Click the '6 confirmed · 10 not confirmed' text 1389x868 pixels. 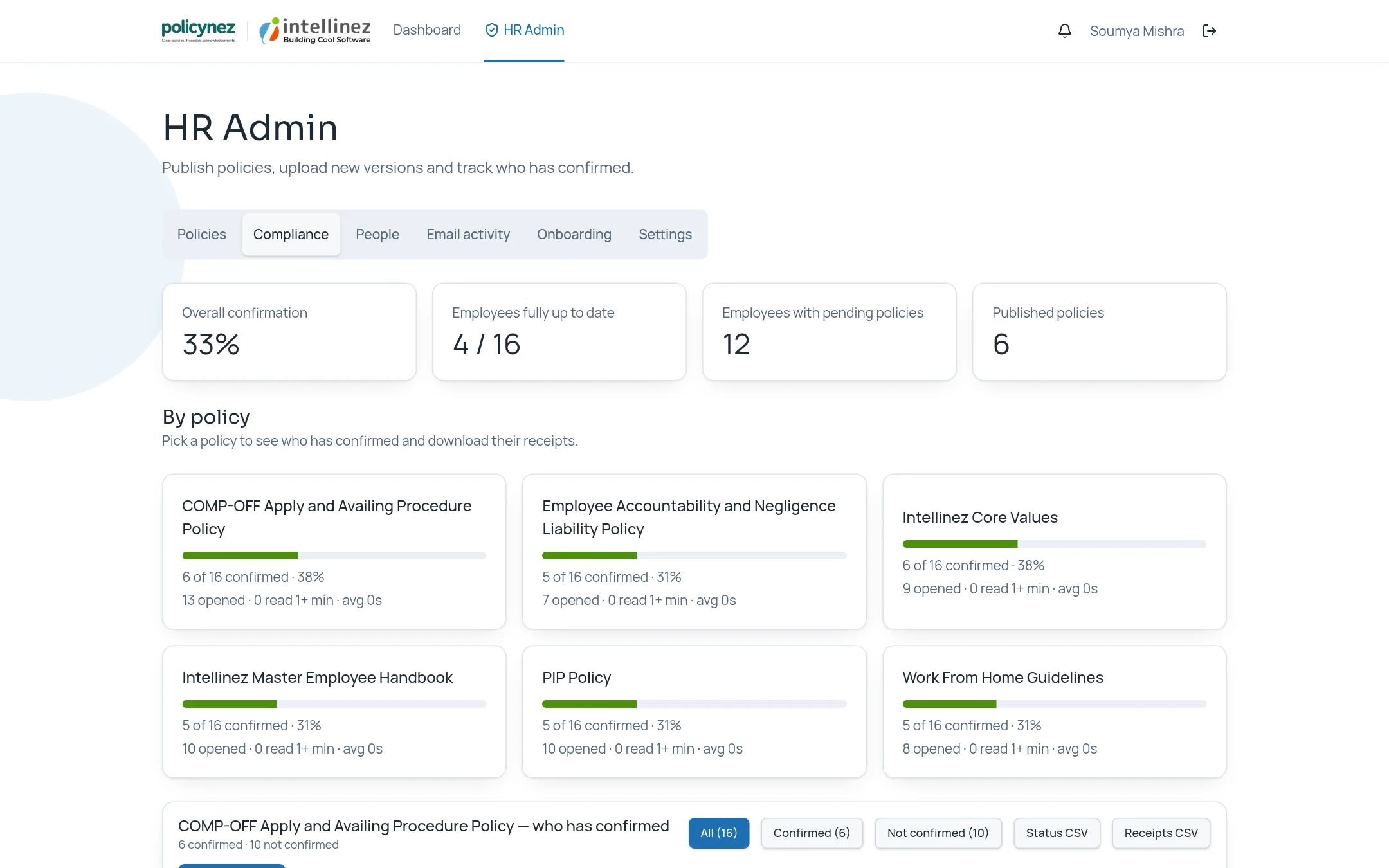(259, 845)
